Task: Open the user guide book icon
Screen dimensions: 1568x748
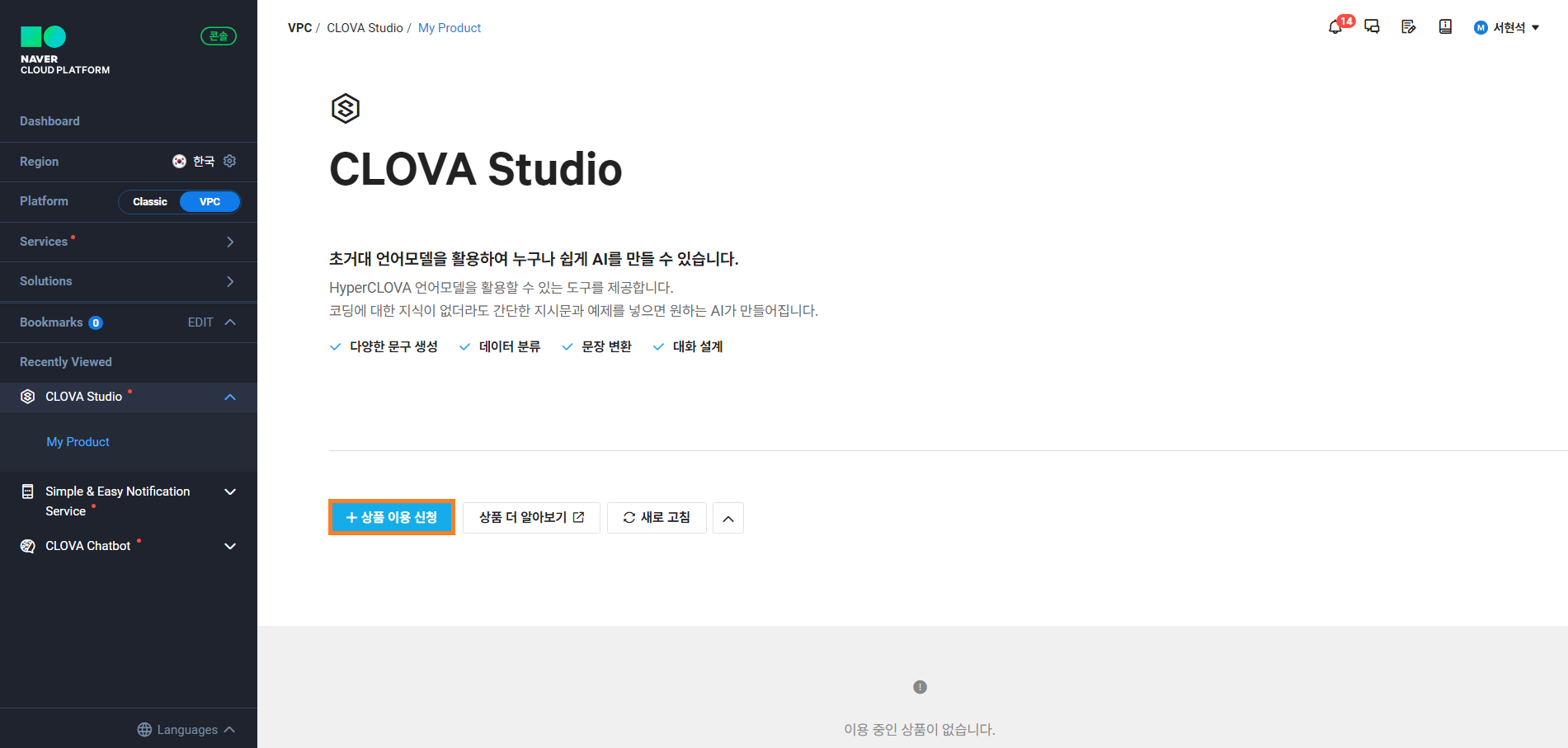Action: pyautogui.click(x=1445, y=27)
